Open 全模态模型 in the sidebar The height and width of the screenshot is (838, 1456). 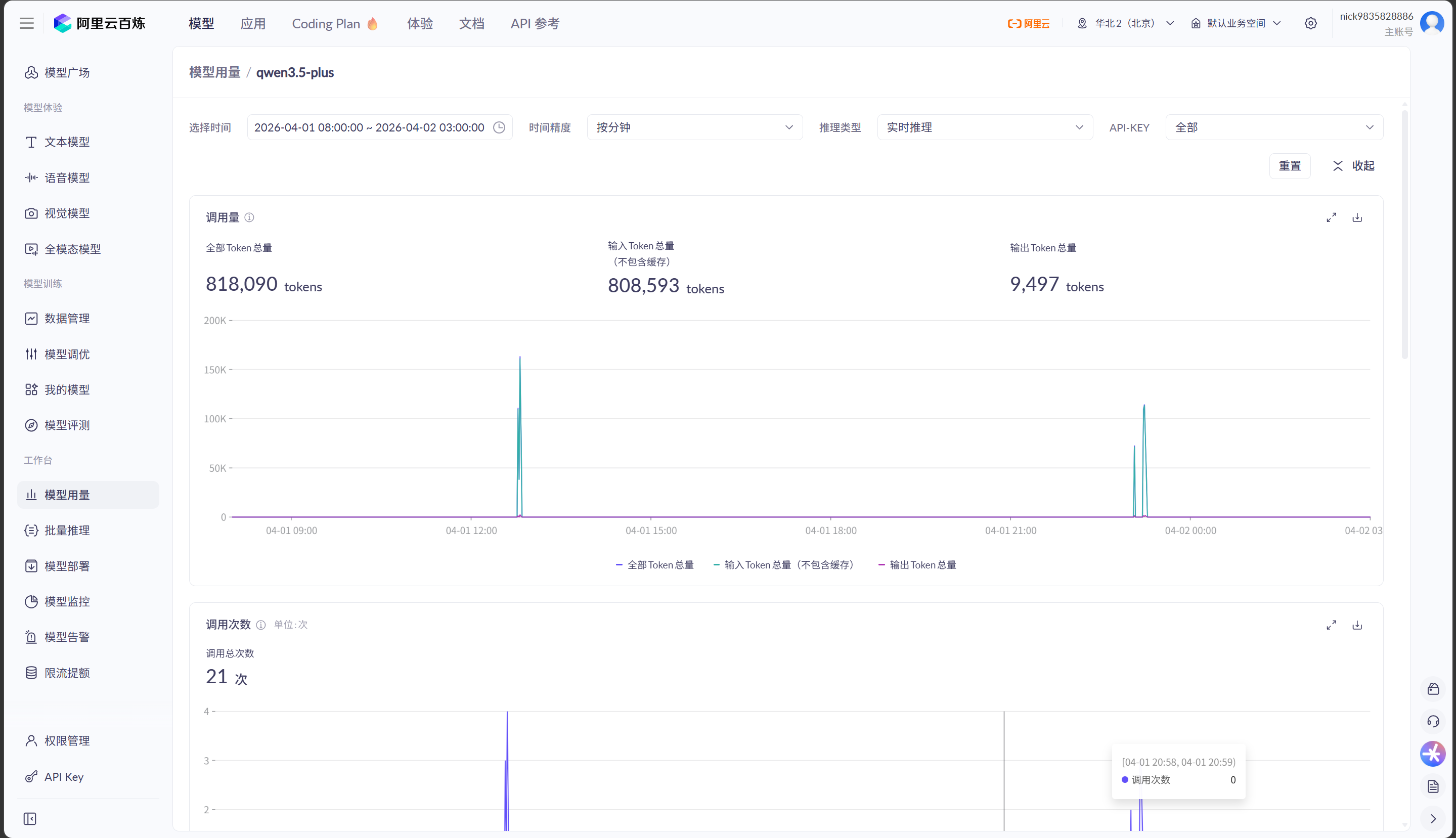tap(88, 249)
